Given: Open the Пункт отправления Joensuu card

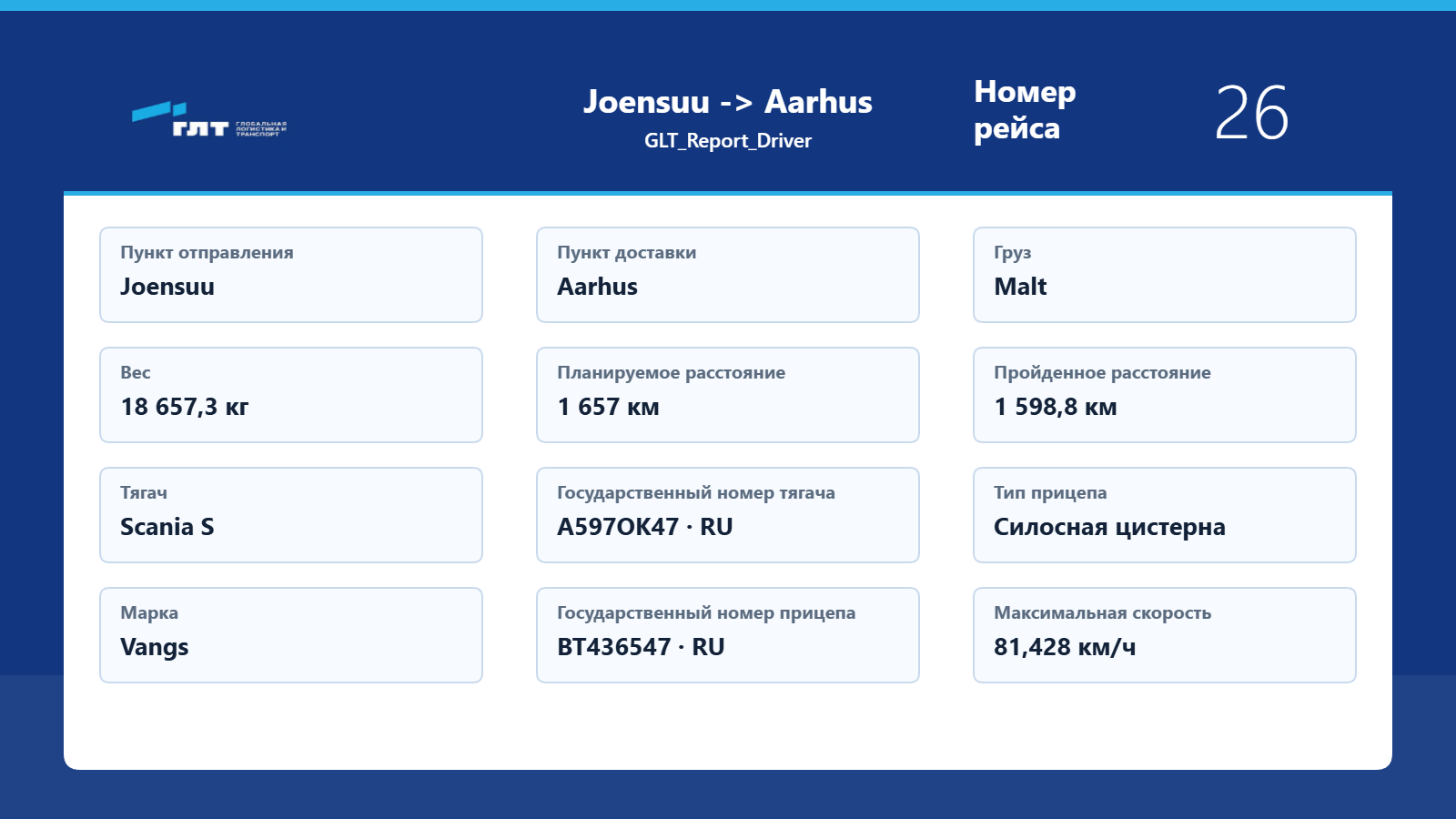Looking at the screenshot, I should point(291,275).
